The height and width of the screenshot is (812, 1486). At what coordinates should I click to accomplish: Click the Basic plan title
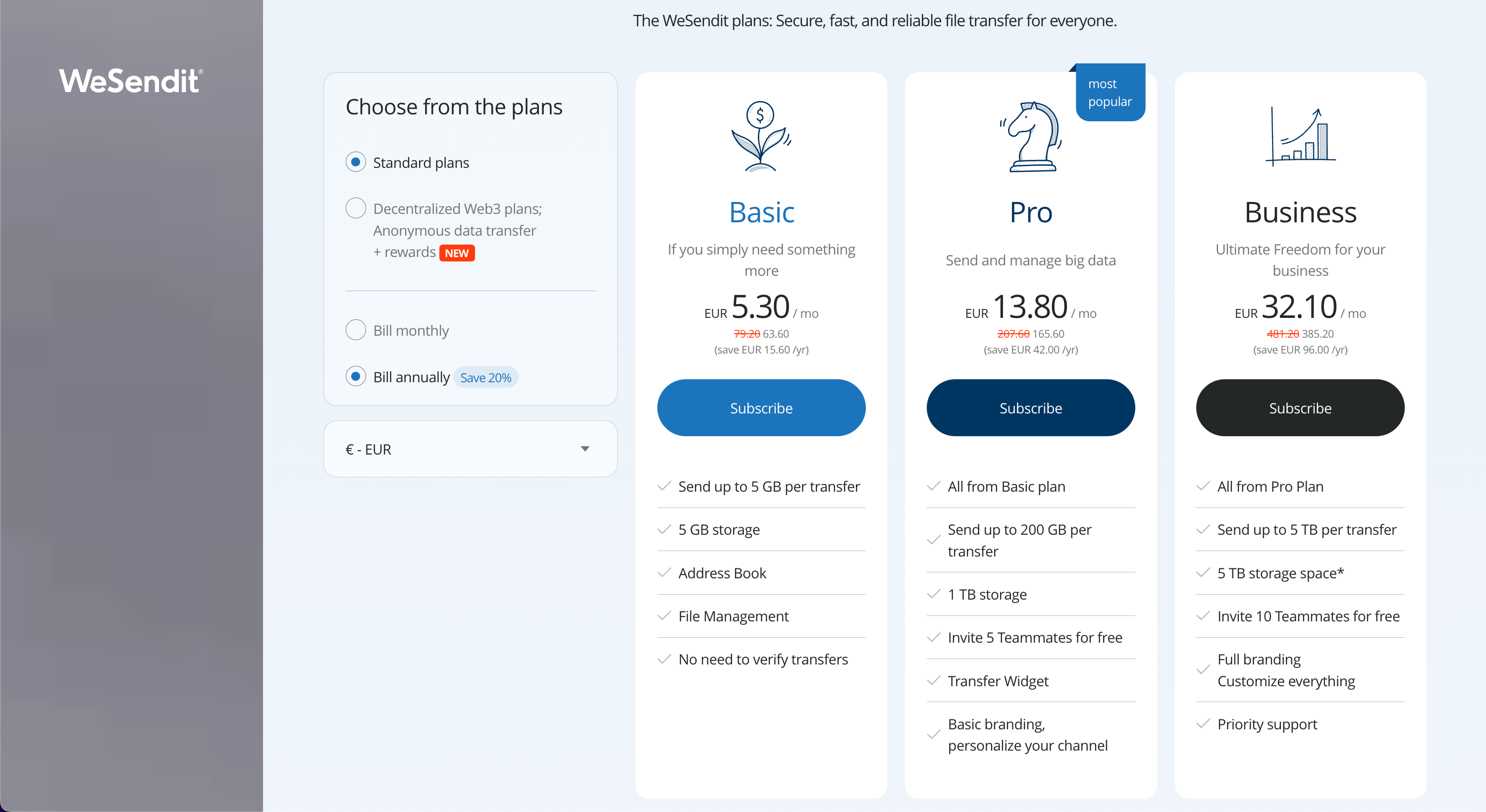click(x=761, y=212)
